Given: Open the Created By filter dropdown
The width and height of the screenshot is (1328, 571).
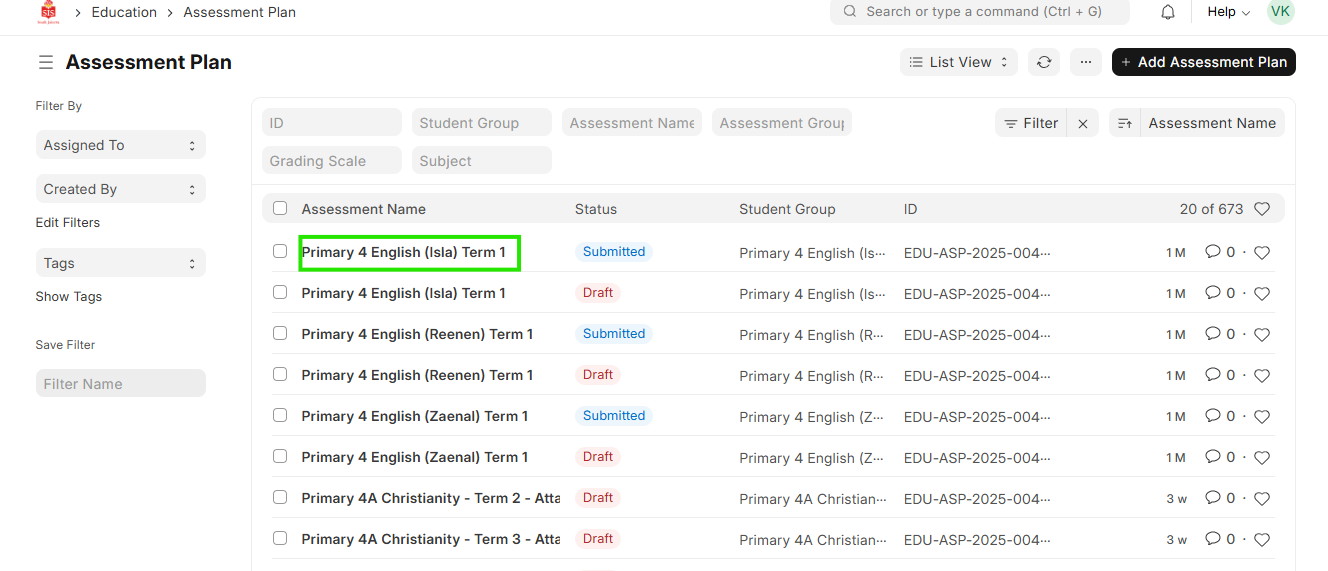Looking at the screenshot, I should (x=120, y=189).
